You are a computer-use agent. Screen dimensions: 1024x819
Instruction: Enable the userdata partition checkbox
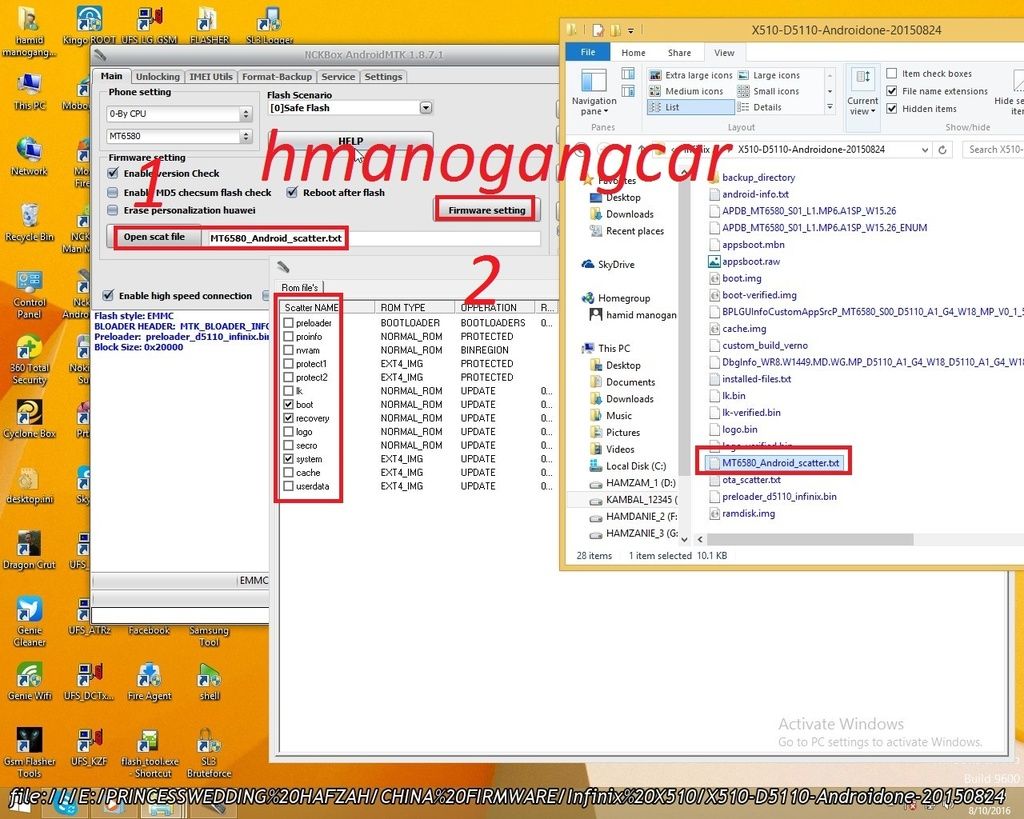289,486
